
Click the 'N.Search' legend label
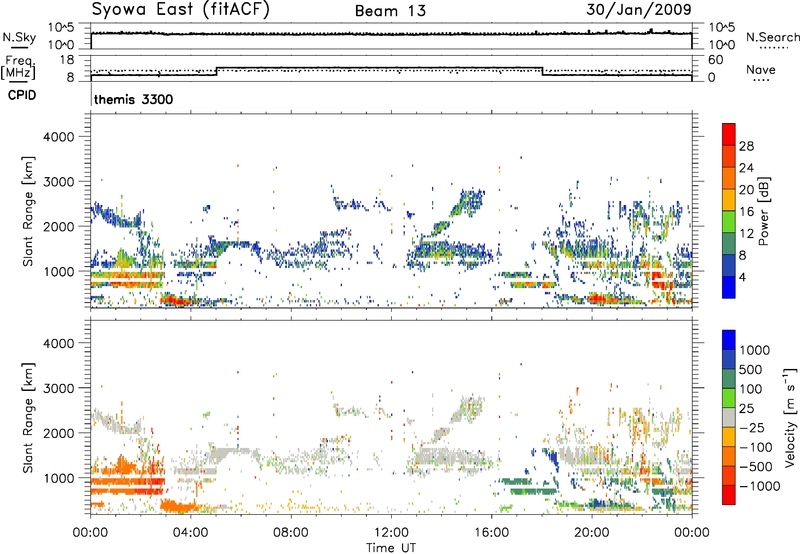[x=772, y=37]
